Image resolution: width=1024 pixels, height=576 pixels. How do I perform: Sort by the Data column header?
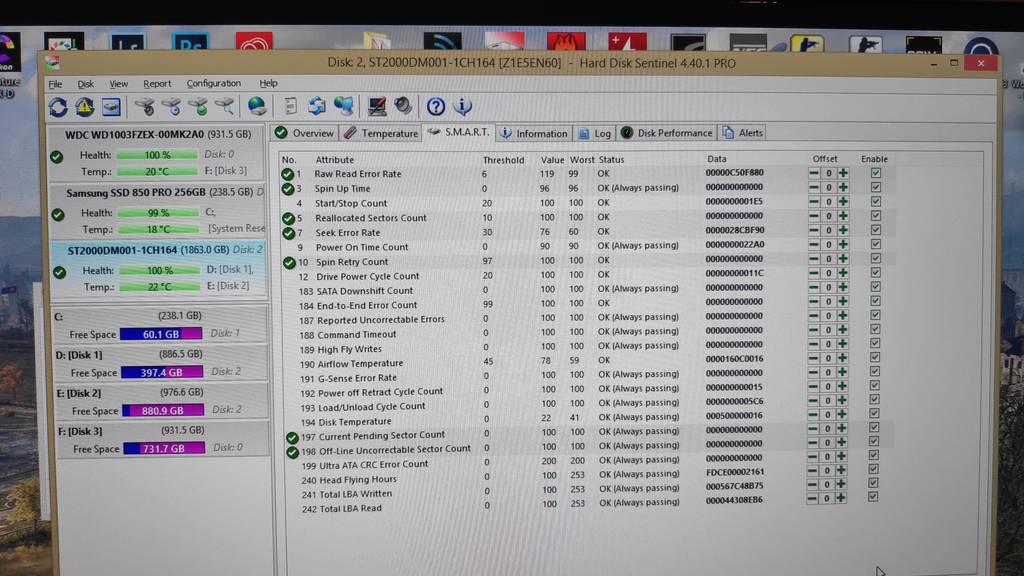[716, 159]
